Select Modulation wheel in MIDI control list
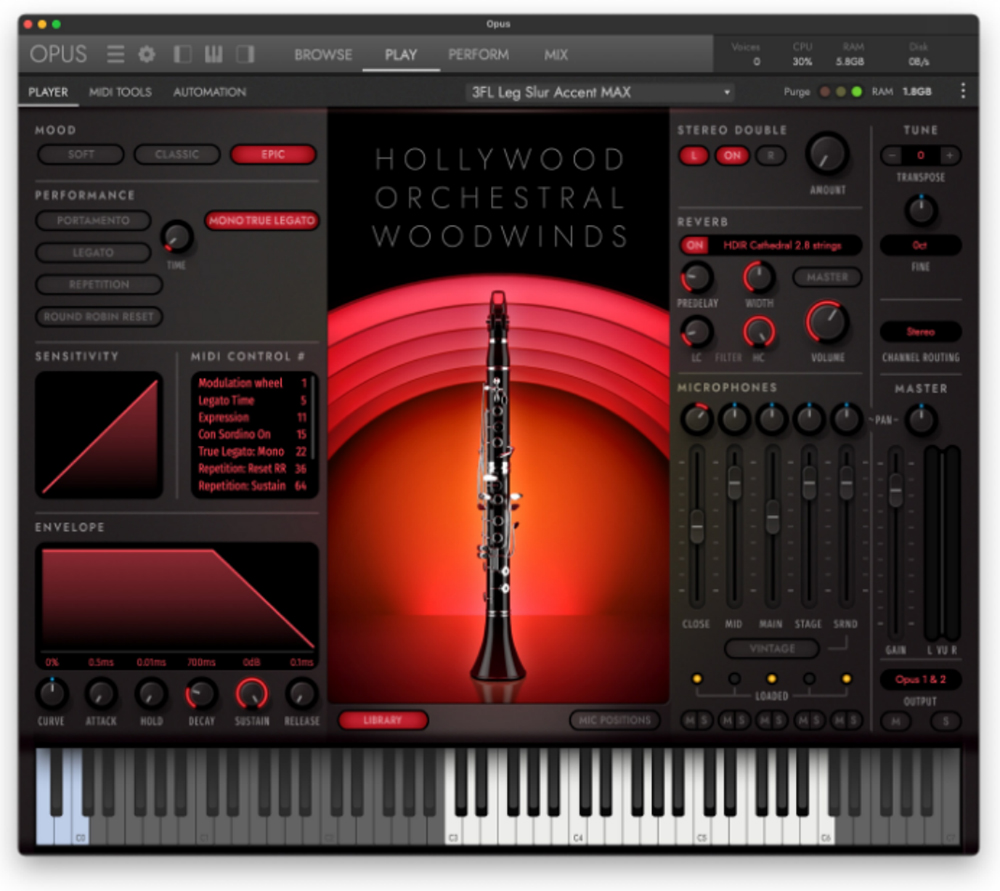1000x891 pixels. (x=253, y=383)
